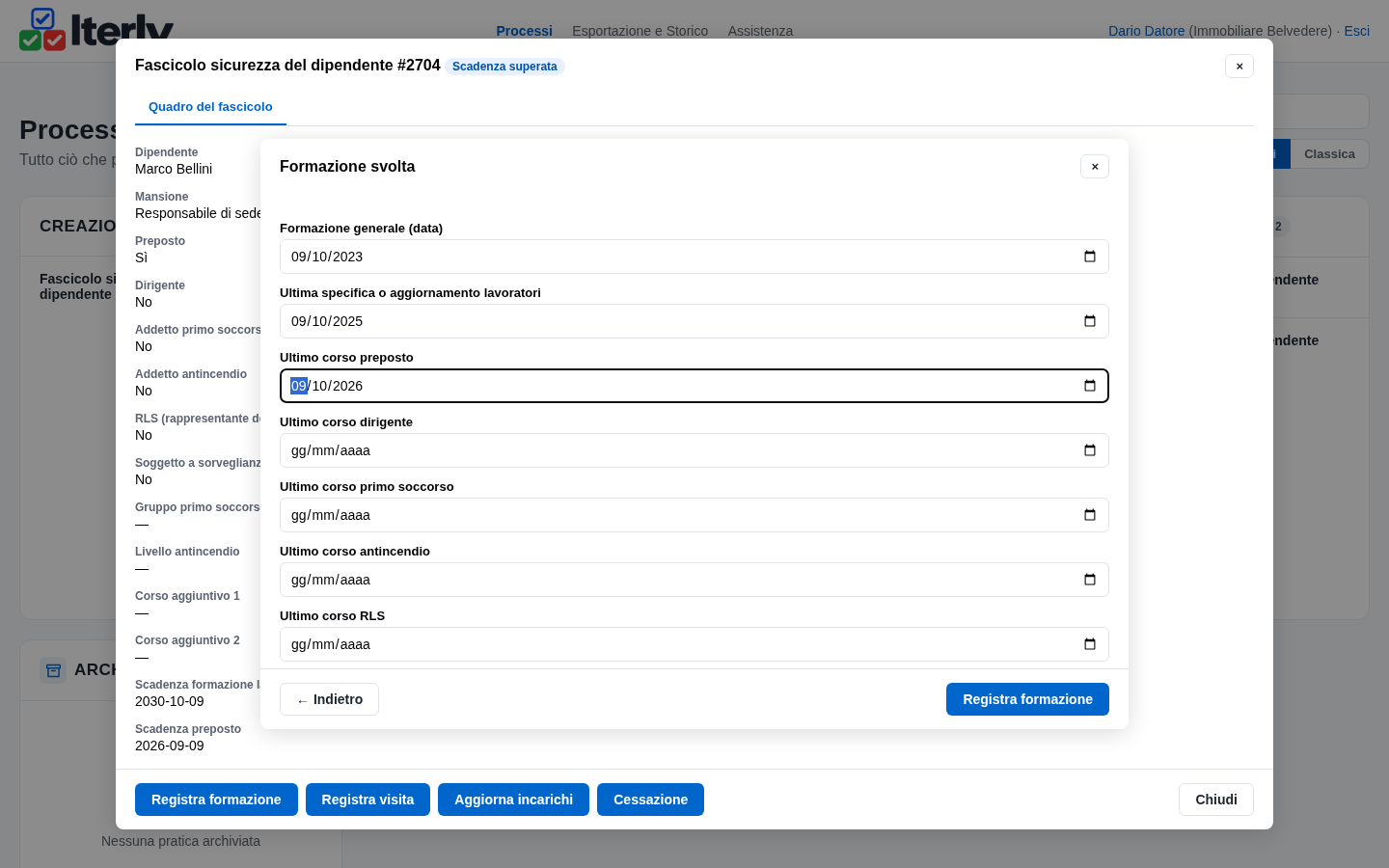
Task: Click the Registra visita button
Action: pos(368,800)
